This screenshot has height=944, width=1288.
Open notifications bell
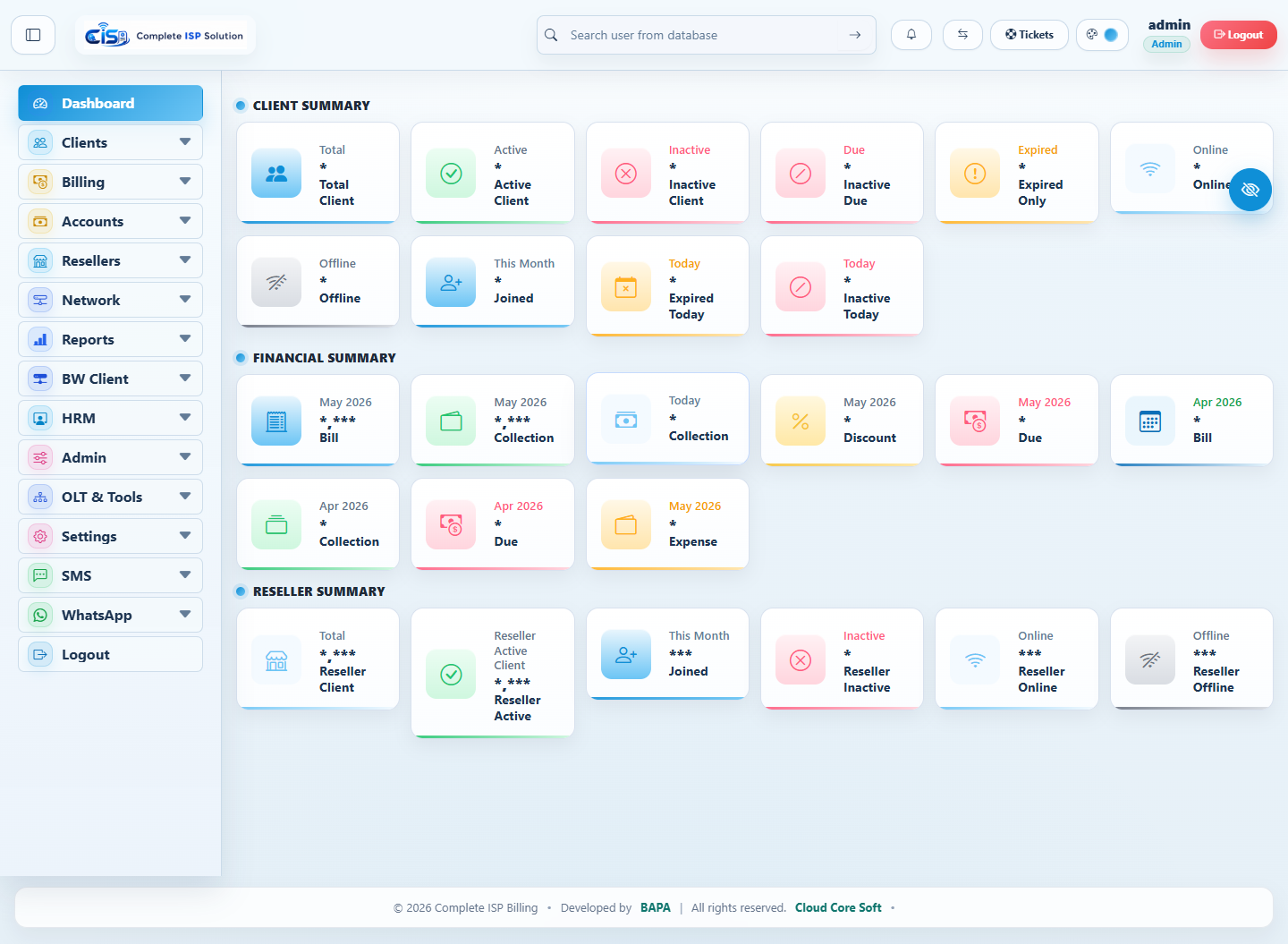tap(911, 35)
